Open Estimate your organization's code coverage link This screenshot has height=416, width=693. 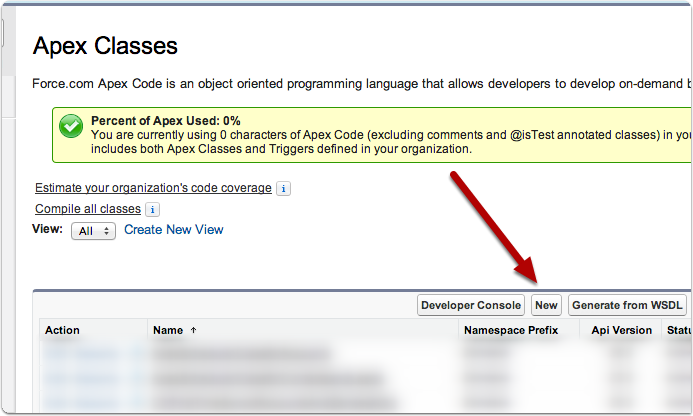[153, 188]
